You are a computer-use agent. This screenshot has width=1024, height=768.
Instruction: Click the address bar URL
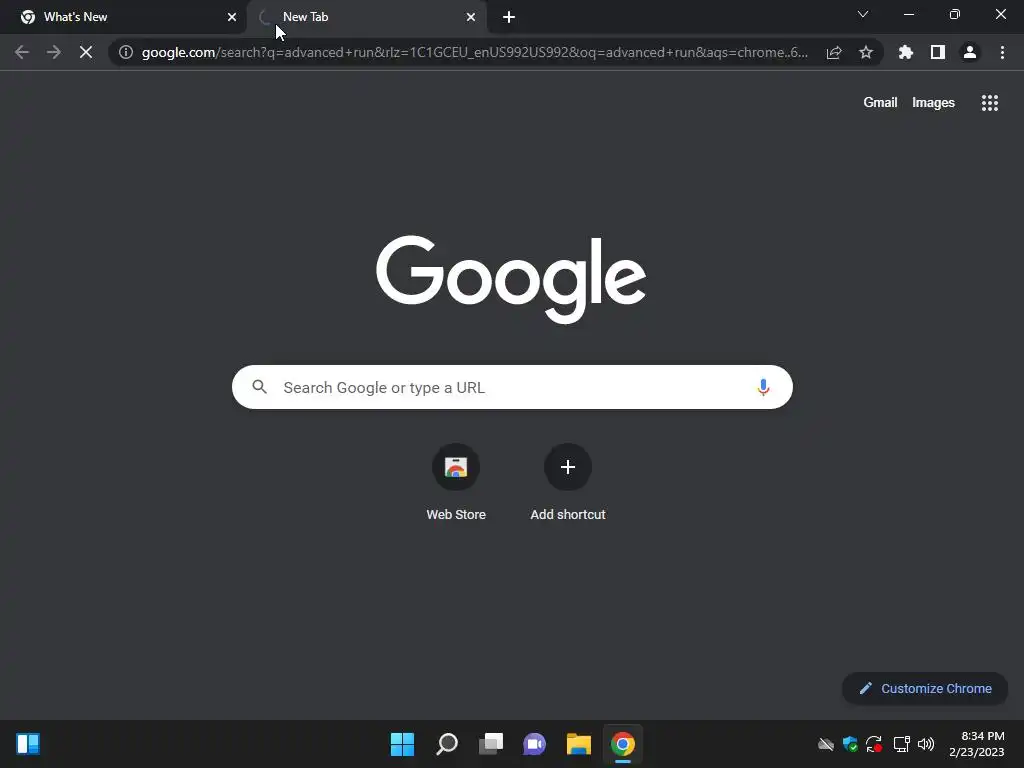click(474, 52)
